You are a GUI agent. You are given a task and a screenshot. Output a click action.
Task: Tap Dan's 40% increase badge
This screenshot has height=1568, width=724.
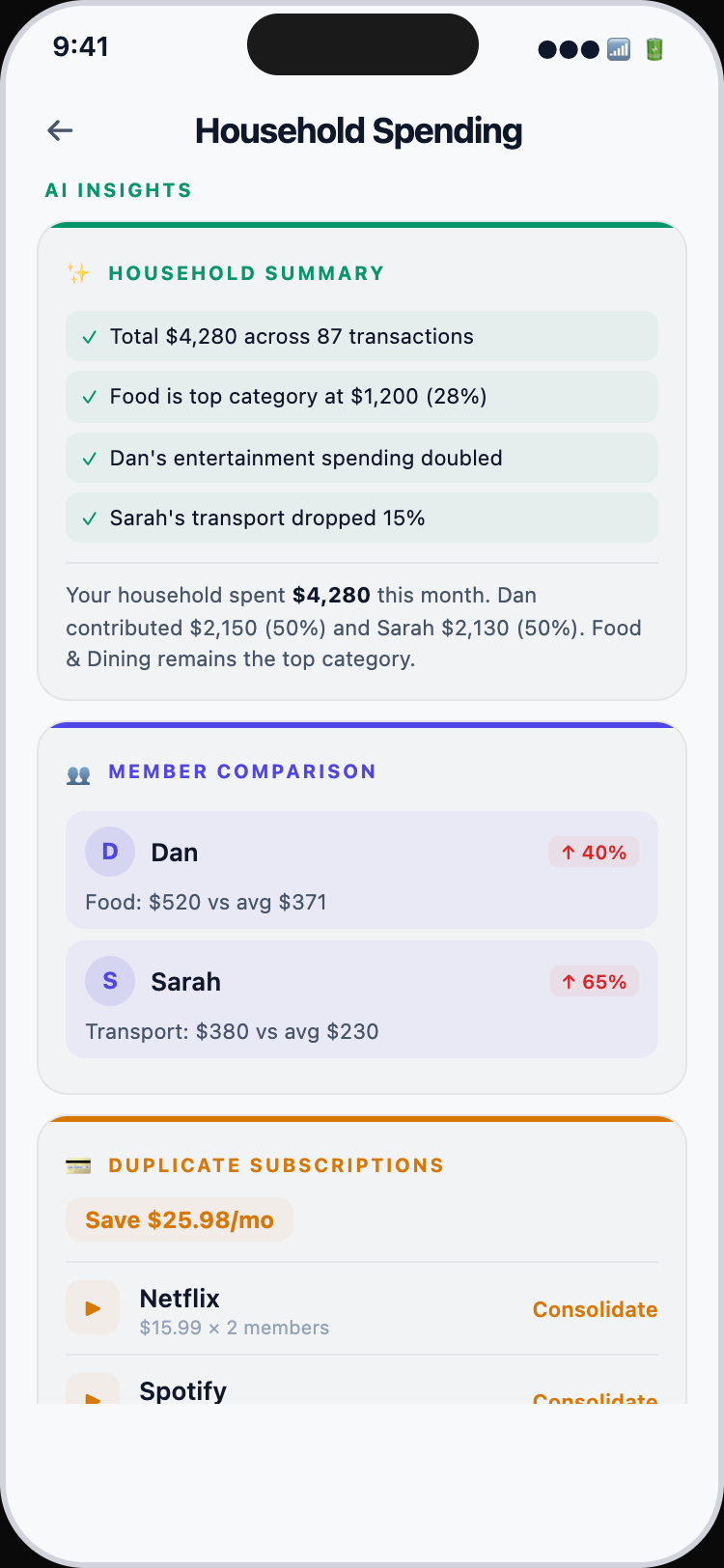tap(594, 853)
